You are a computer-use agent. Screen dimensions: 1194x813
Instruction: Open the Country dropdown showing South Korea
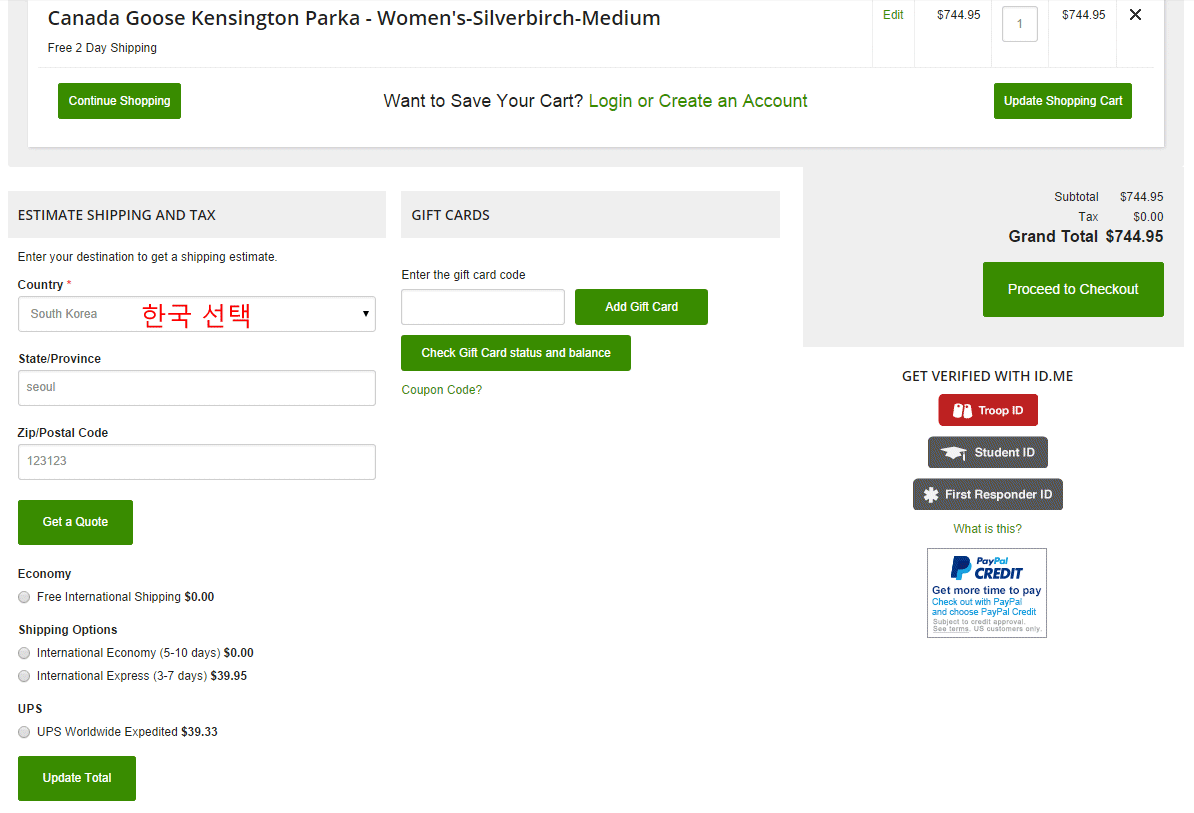197,314
